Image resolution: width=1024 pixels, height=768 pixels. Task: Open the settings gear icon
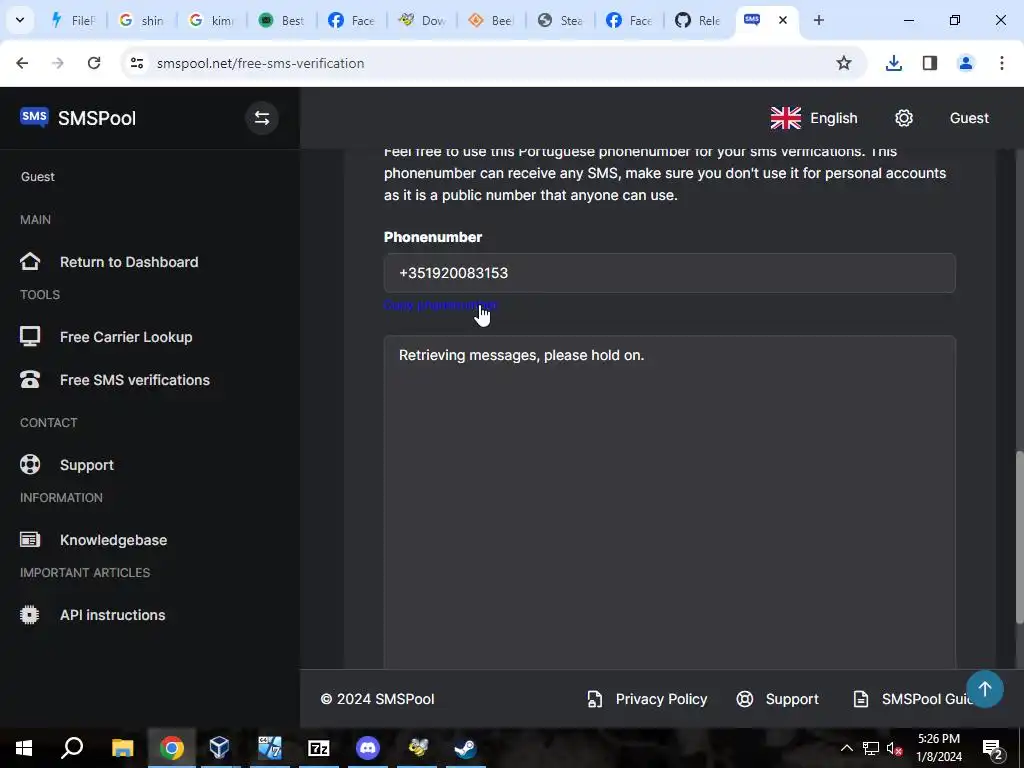pyautogui.click(x=904, y=118)
